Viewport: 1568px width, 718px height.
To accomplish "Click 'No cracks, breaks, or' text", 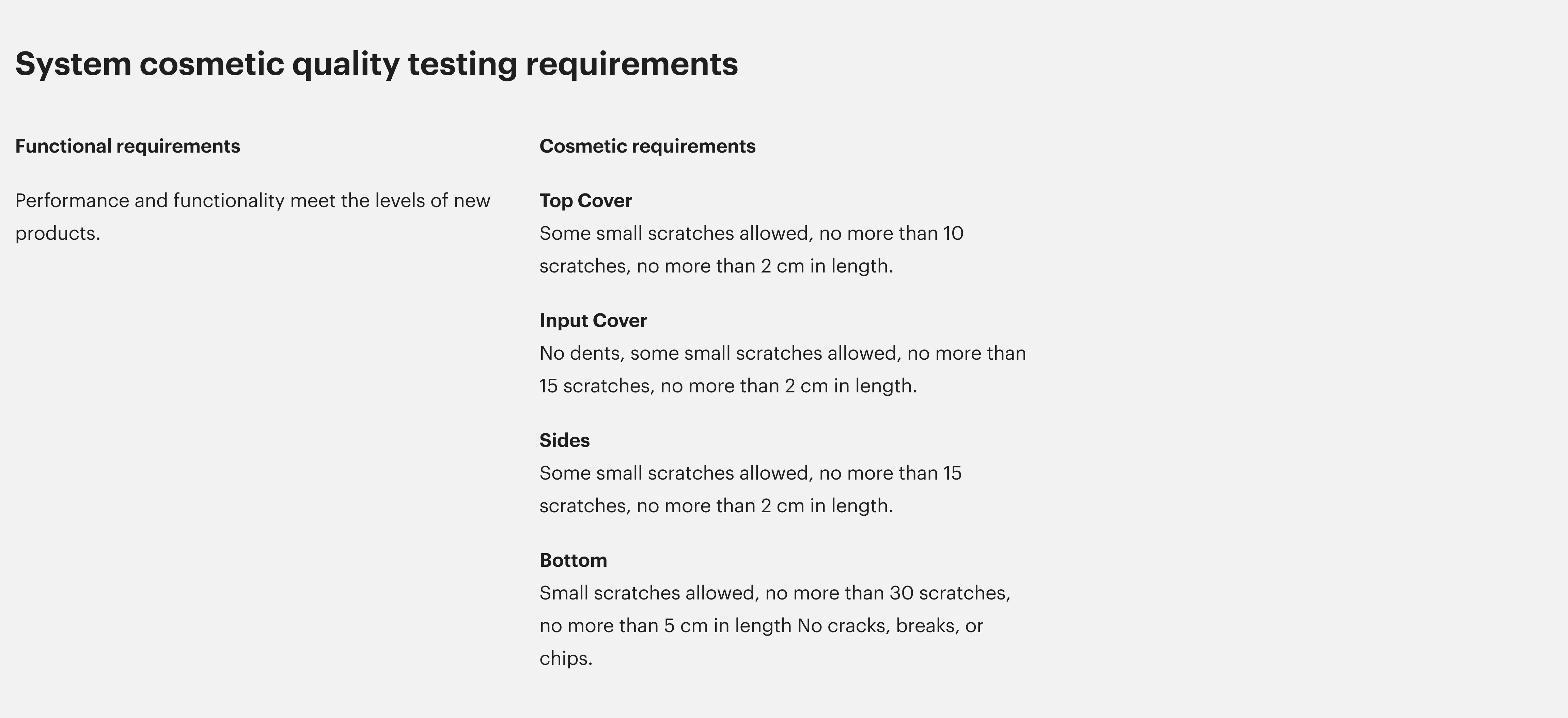I will pyautogui.click(x=890, y=626).
